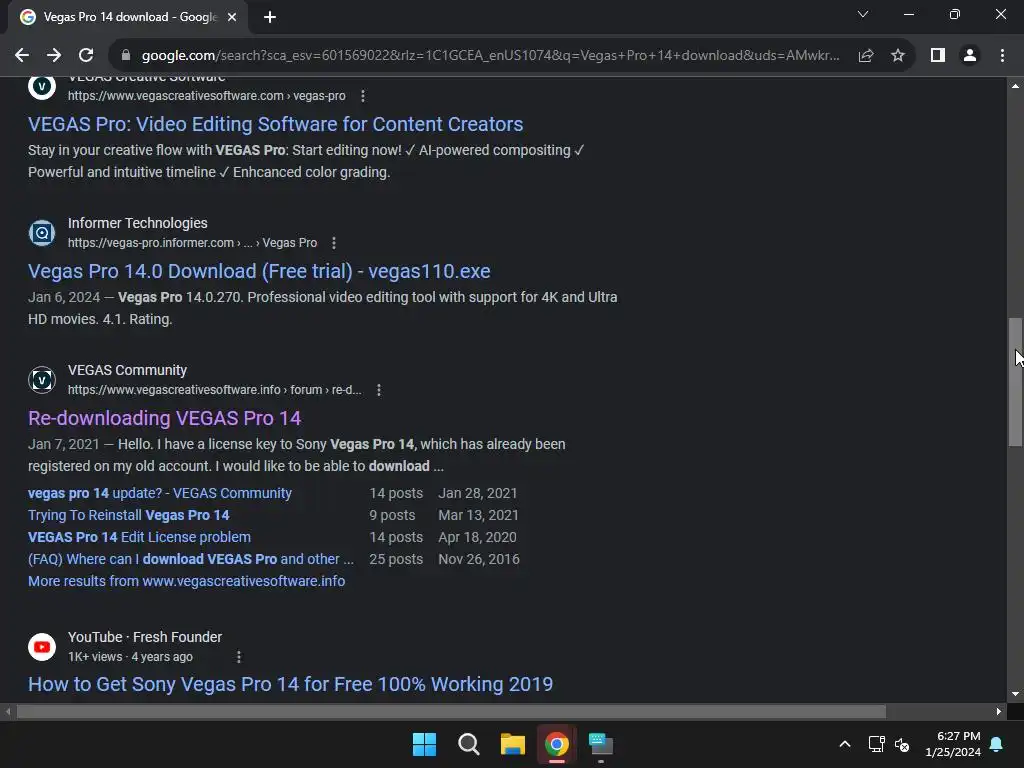Open a new tab
Screen dimensions: 1024x768
coord(270,17)
